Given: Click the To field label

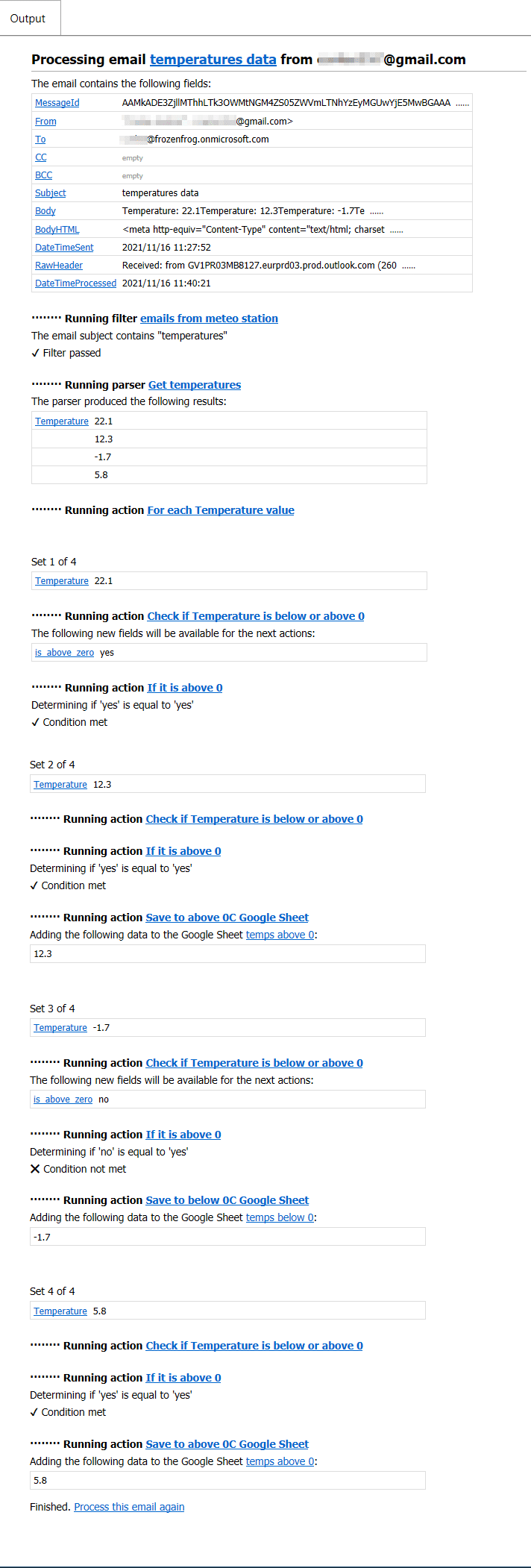Looking at the screenshot, I should coord(40,139).
